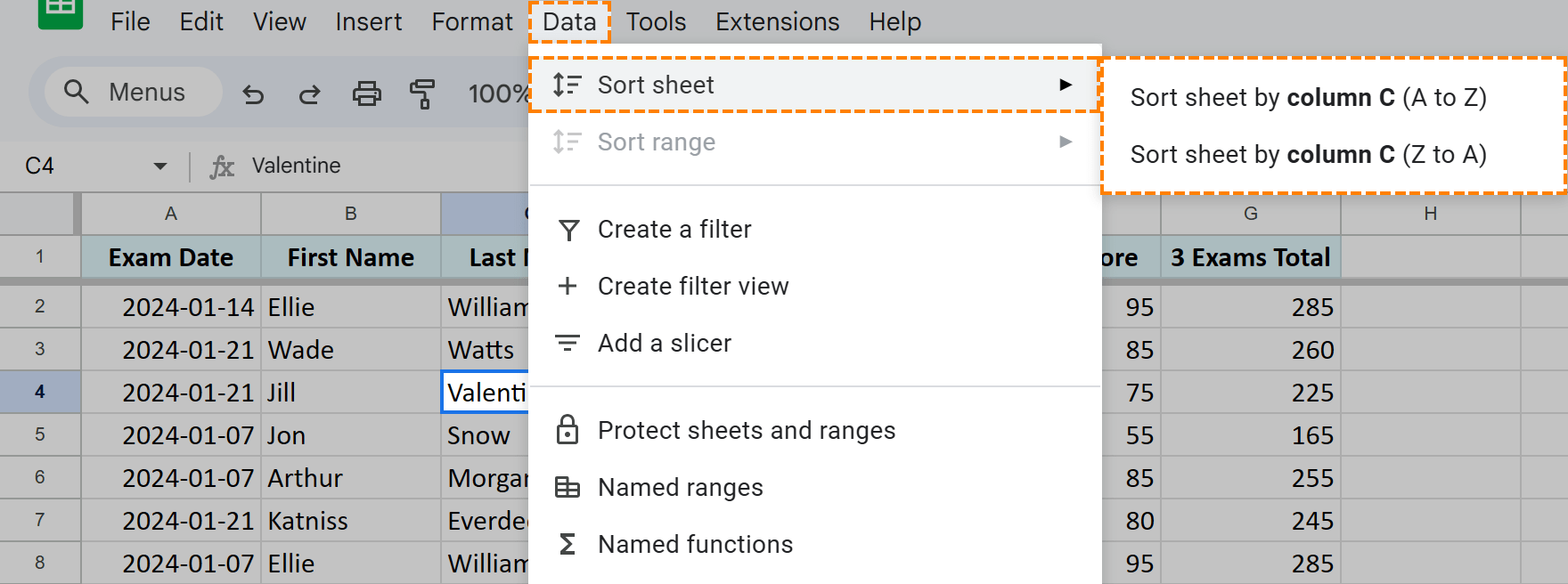This screenshot has width=1568, height=584.
Task: Click the paint format roller icon
Action: tap(422, 93)
